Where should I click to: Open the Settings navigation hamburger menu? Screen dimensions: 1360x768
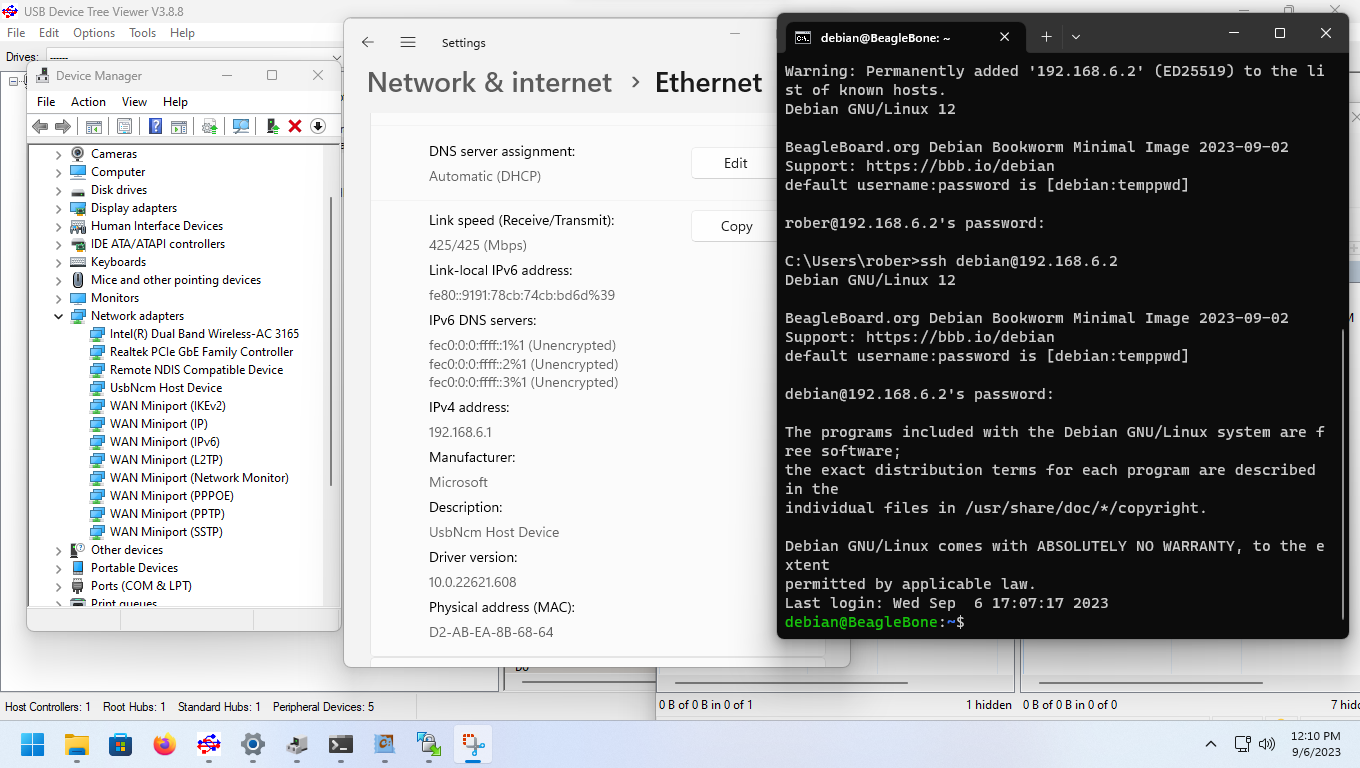pyautogui.click(x=408, y=42)
